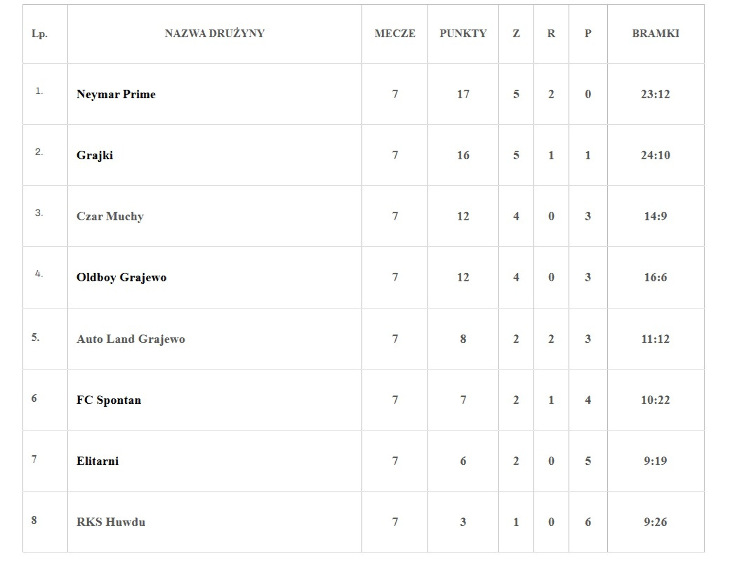Select the R draws column header
Image resolution: width=730 pixels, height=566 pixels.
point(551,33)
